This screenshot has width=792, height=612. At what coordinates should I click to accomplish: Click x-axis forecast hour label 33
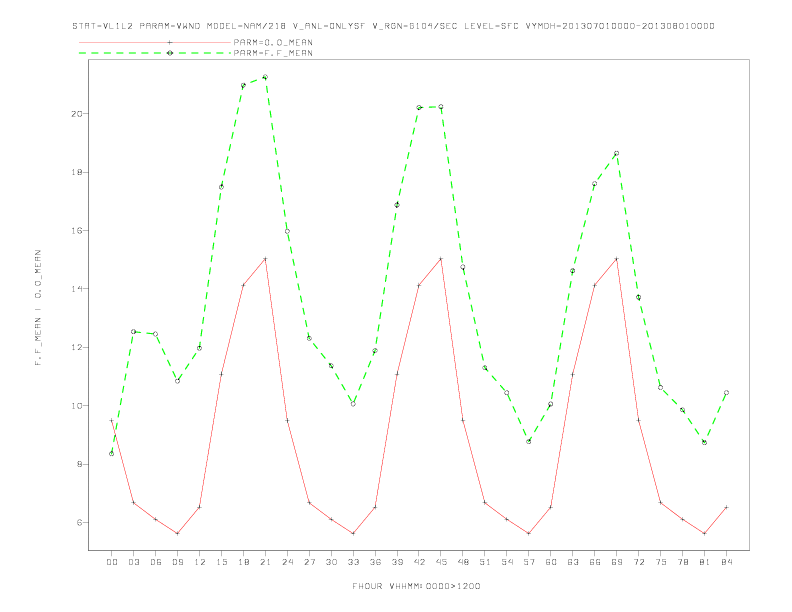[x=353, y=562]
